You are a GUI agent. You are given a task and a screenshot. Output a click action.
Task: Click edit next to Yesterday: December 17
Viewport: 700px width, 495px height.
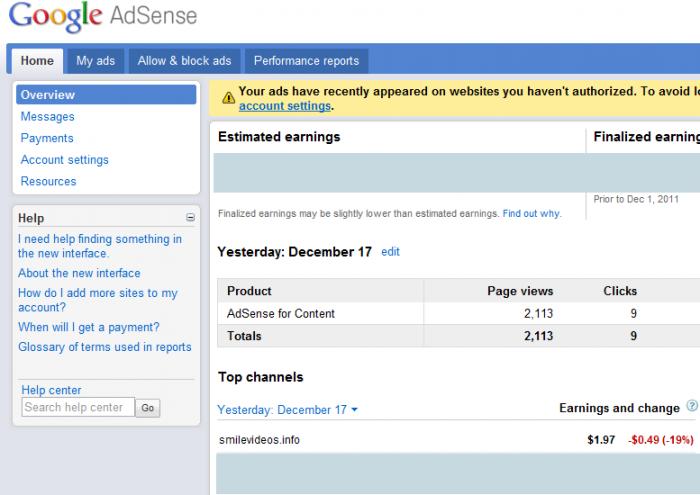pos(390,252)
